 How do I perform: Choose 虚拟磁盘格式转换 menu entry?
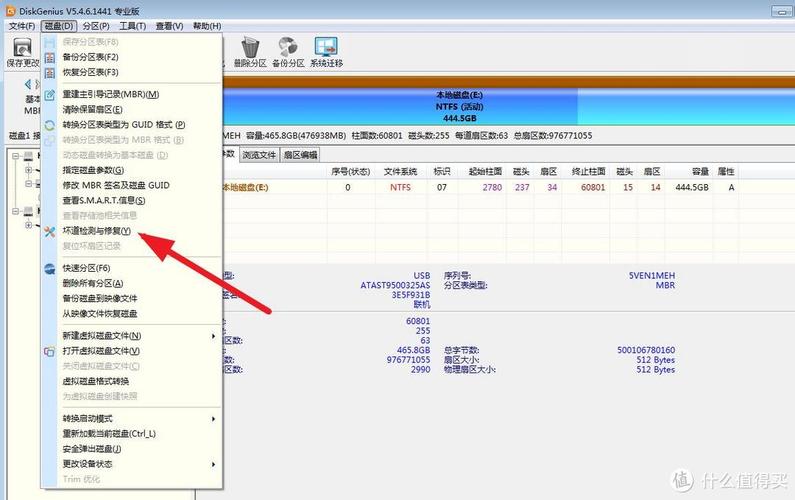tap(96, 381)
